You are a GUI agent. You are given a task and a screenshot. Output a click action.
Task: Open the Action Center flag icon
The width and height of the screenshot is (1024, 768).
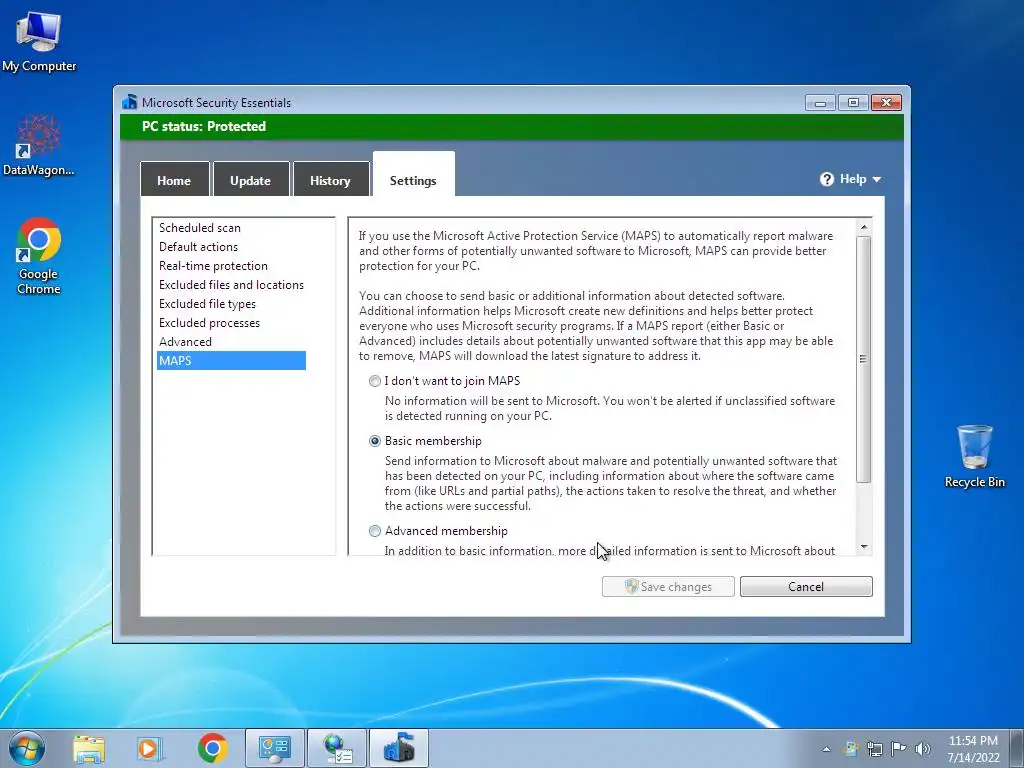click(x=899, y=749)
